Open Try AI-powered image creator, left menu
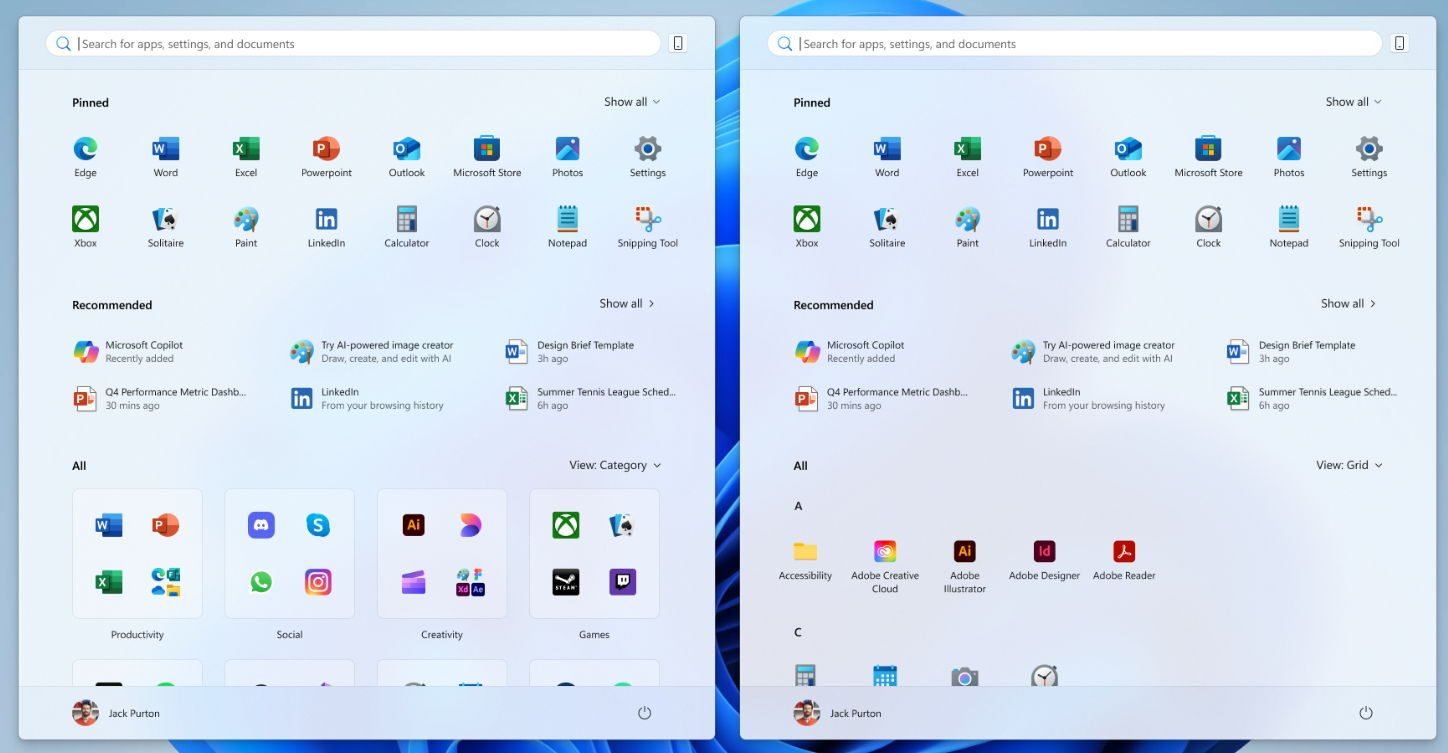The width and height of the screenshot is (1448, 753). pos(372,352)
